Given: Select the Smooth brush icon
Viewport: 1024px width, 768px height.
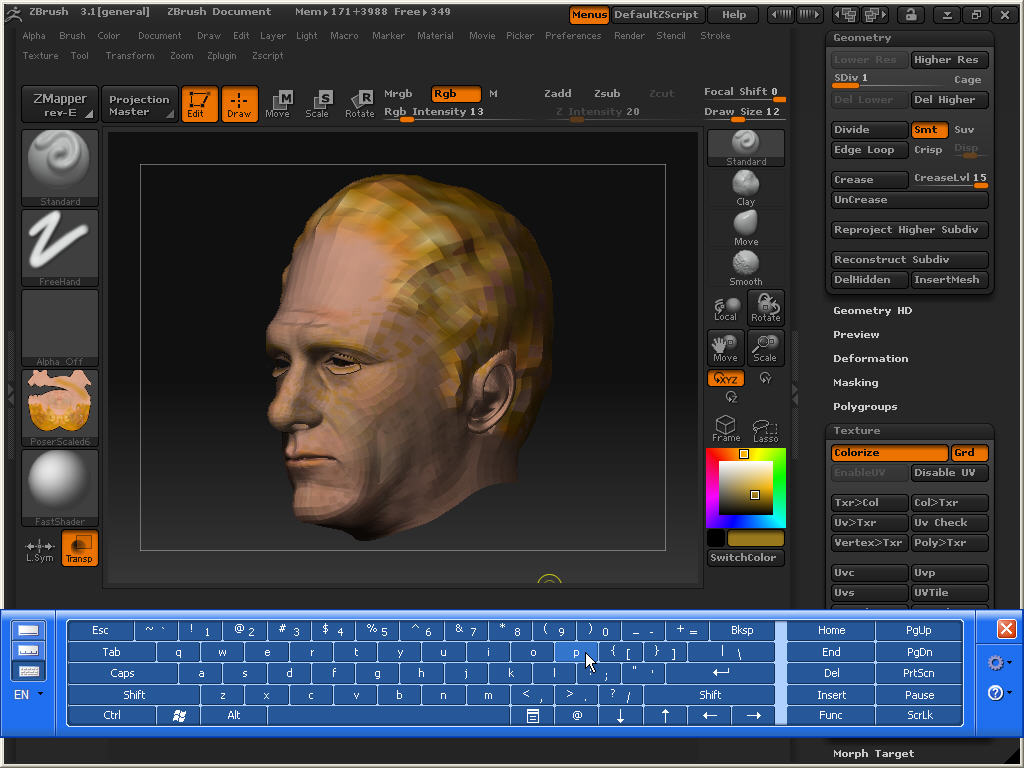Looking at the screenshot, I should [745, 265].
